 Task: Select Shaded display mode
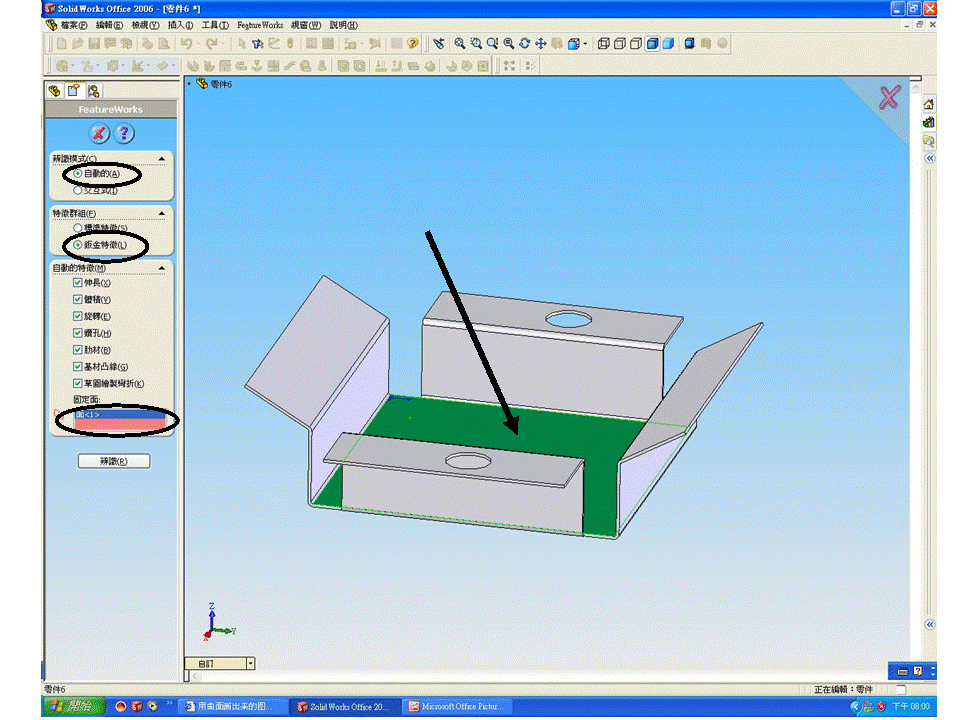669,43
